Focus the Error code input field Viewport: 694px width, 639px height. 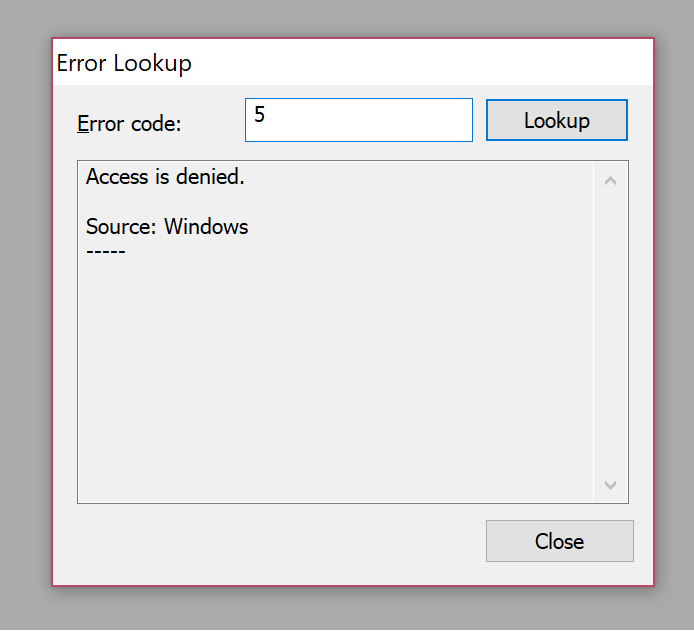coord(359,120)
